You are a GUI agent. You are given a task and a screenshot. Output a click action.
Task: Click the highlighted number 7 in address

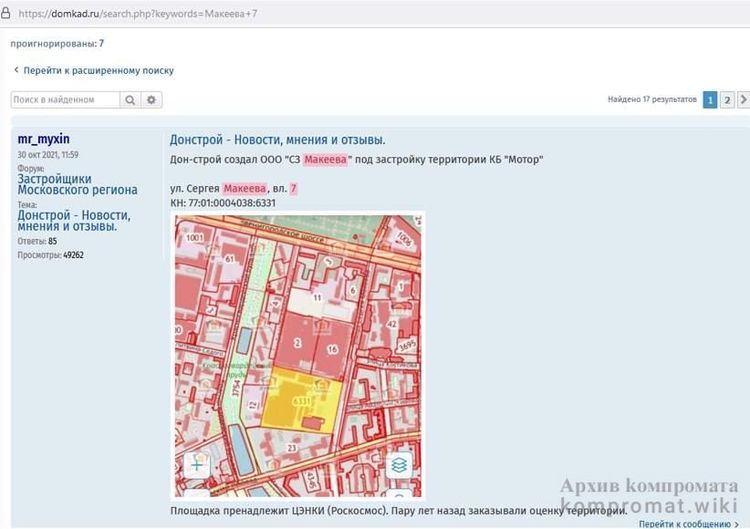point(293,188)
